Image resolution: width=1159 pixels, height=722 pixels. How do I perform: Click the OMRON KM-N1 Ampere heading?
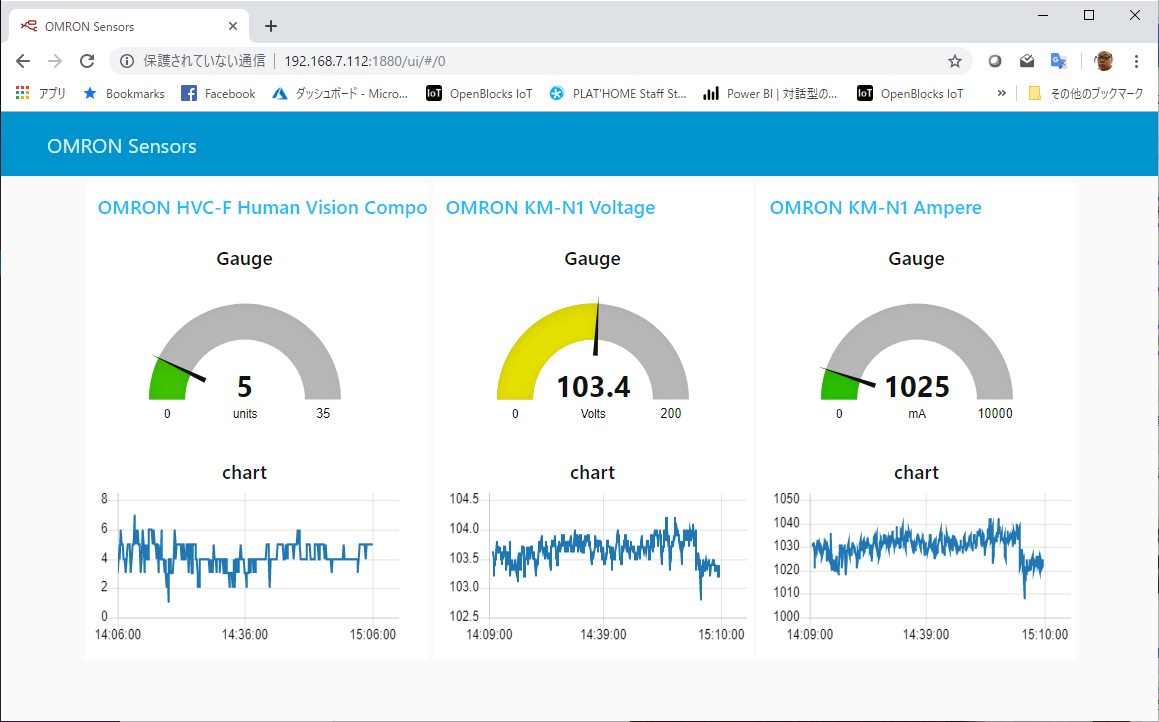pyautogui.click(x=876, y=208)
